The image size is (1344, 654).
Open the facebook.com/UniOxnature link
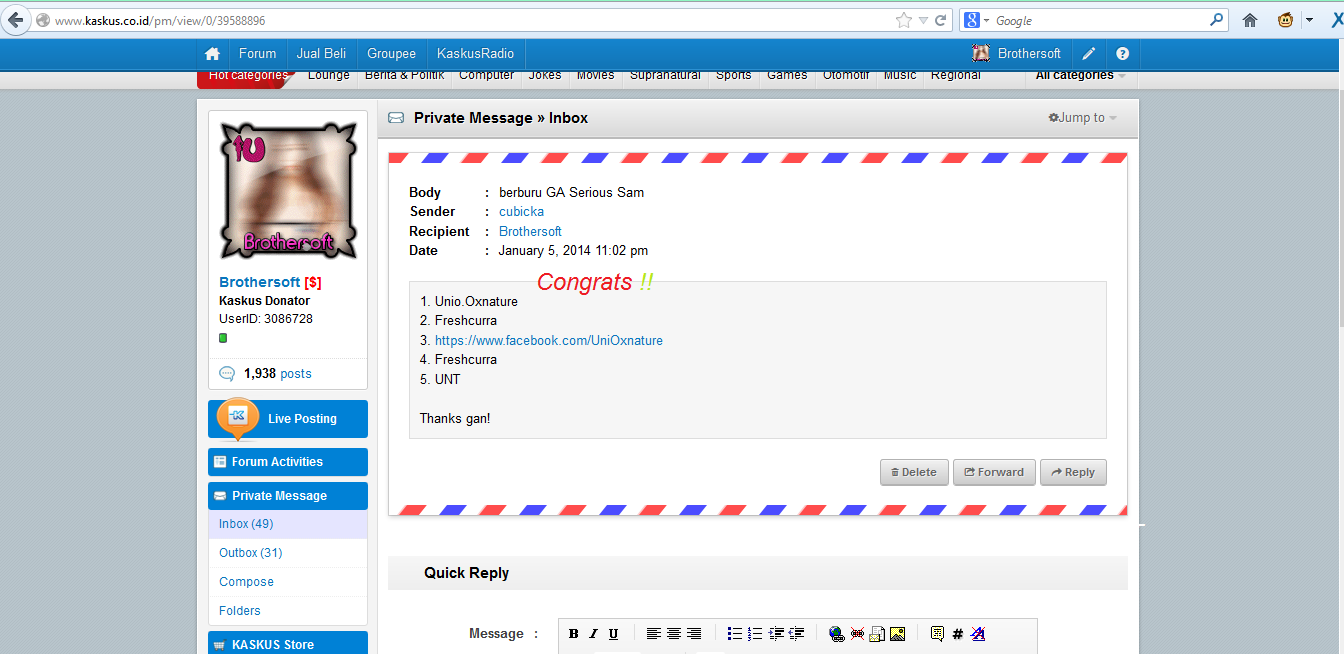[548, 341]
